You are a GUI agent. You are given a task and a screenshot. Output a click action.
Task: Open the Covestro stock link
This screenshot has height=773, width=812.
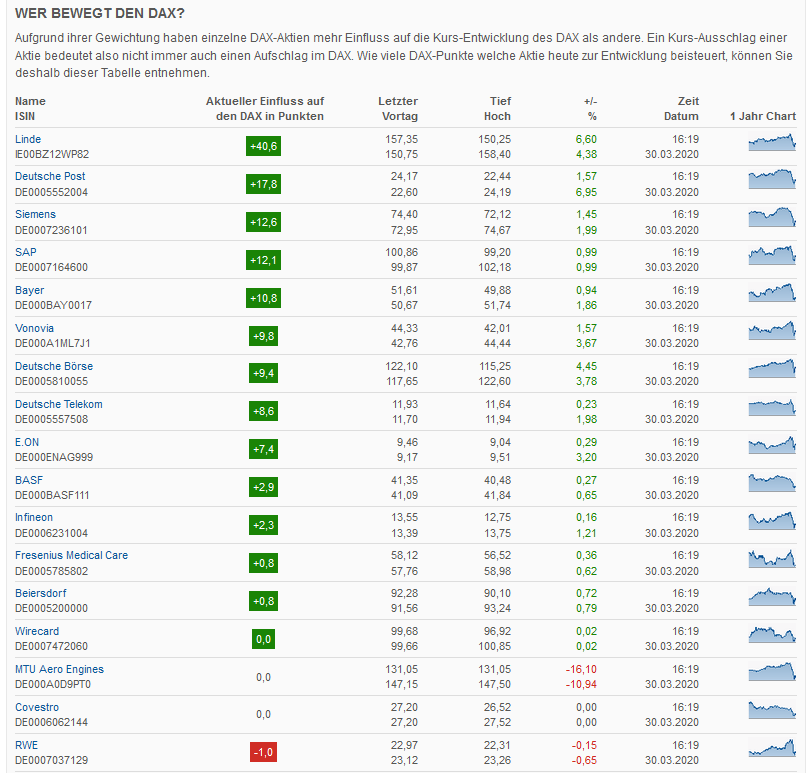click(37, 707)
